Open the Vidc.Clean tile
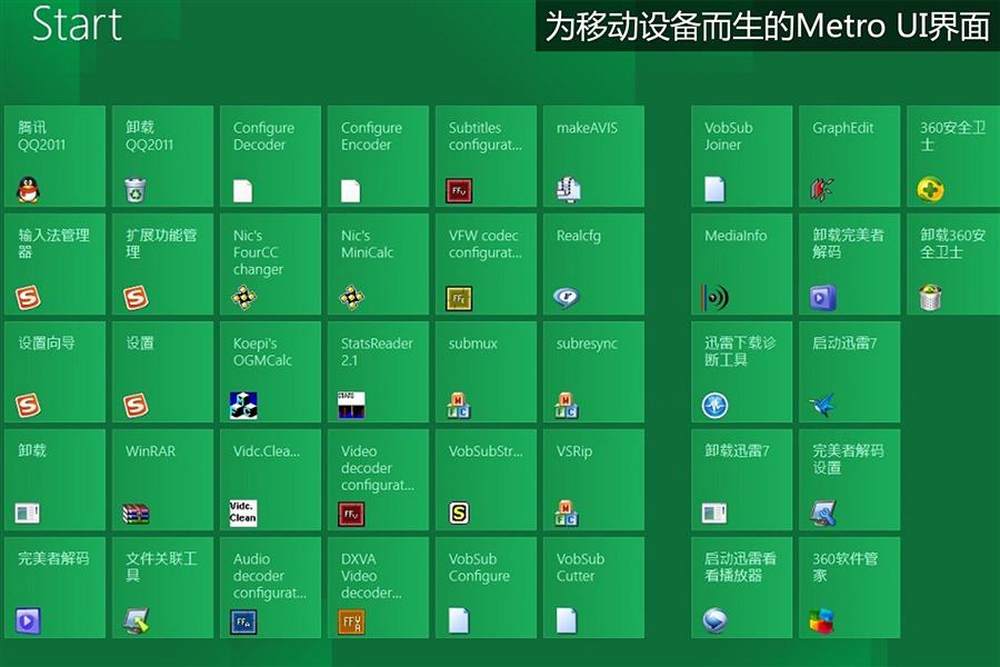The width and height of the screenshot is (1000, 667). click(x=270, y=480)
